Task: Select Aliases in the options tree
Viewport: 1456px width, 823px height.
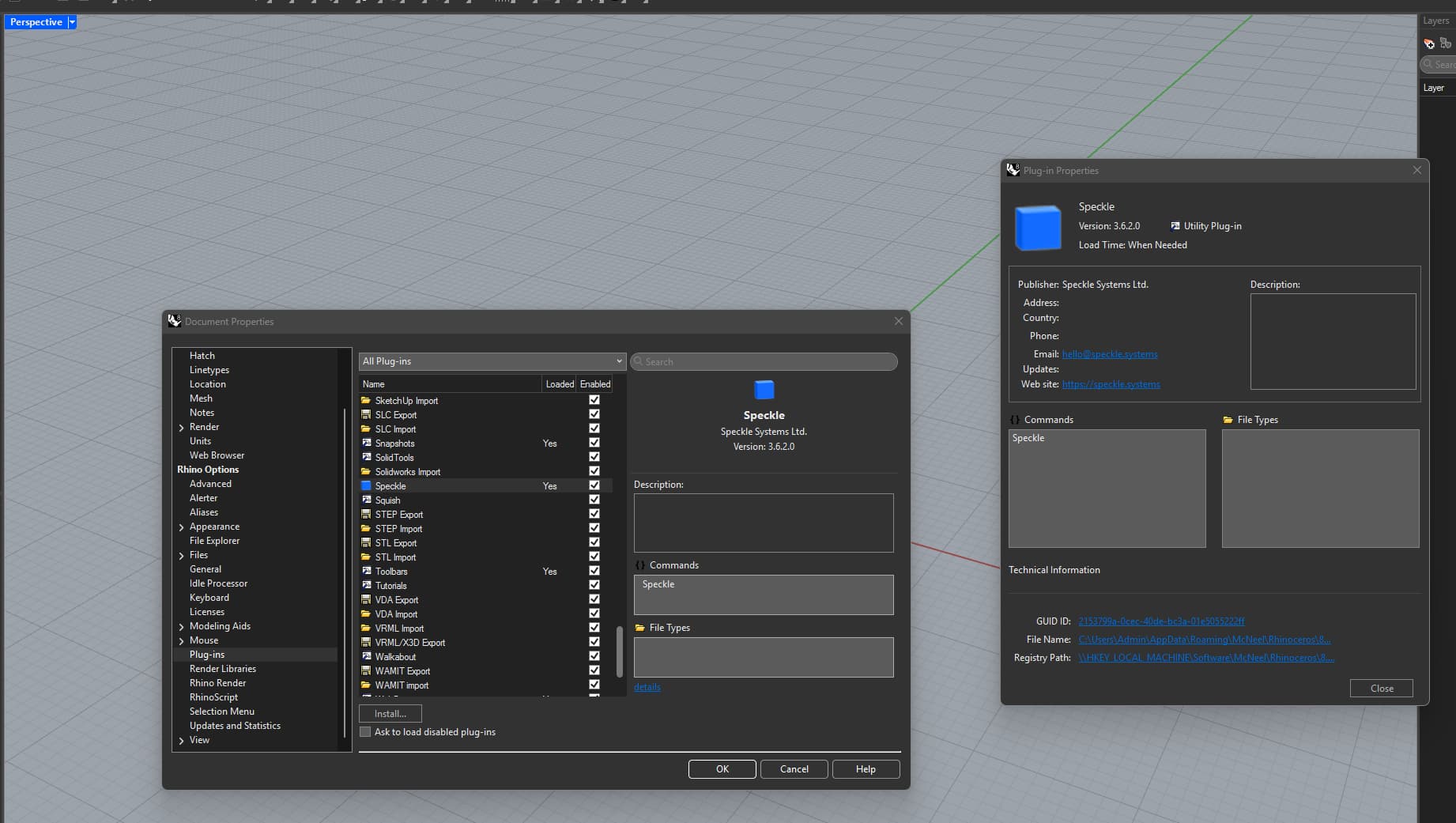Action: pos(204,512)
